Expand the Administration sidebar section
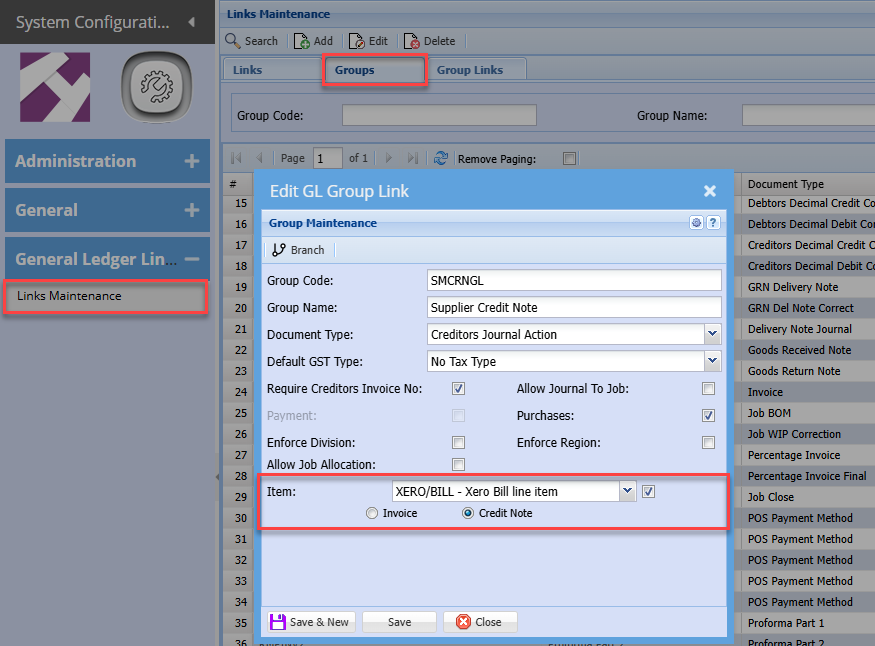Screen dimensions: 875x646 click(191, 161)
